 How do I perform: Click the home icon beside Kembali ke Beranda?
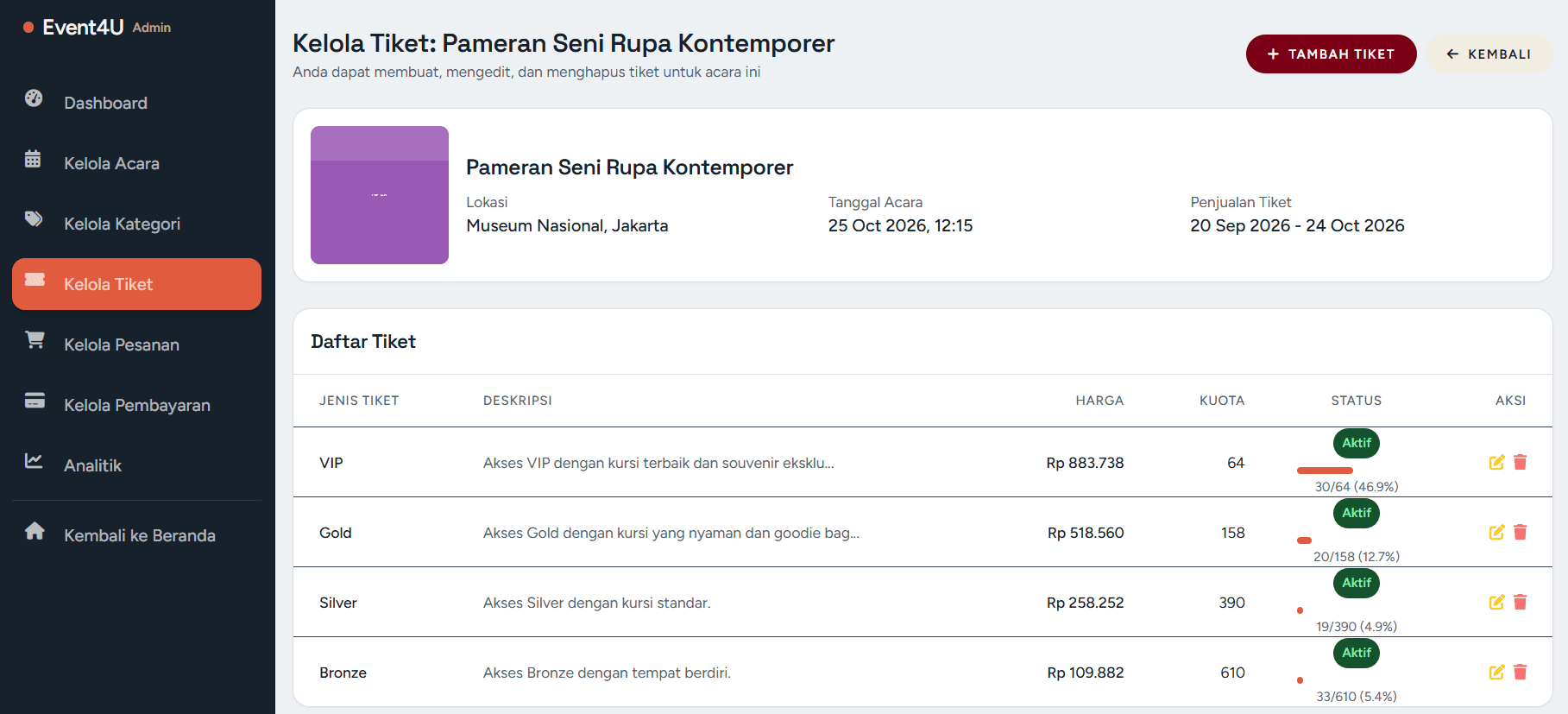pos(35,531)
